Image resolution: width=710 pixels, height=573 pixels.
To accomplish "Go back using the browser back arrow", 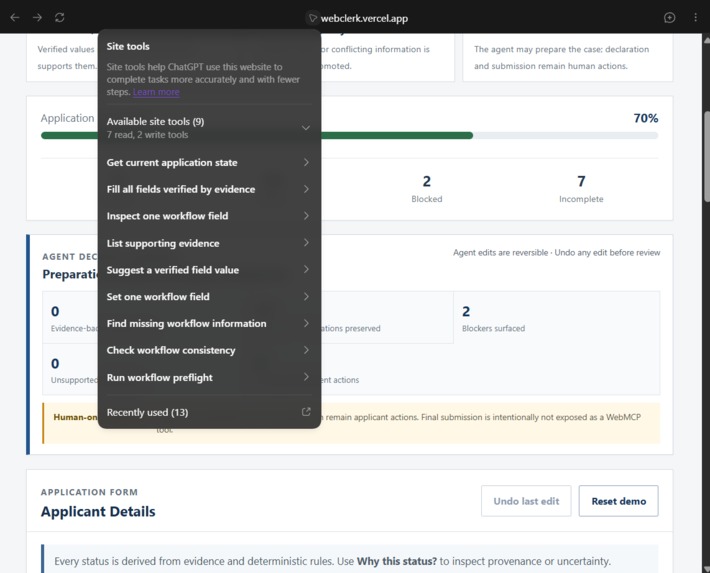I will (15, 18).
